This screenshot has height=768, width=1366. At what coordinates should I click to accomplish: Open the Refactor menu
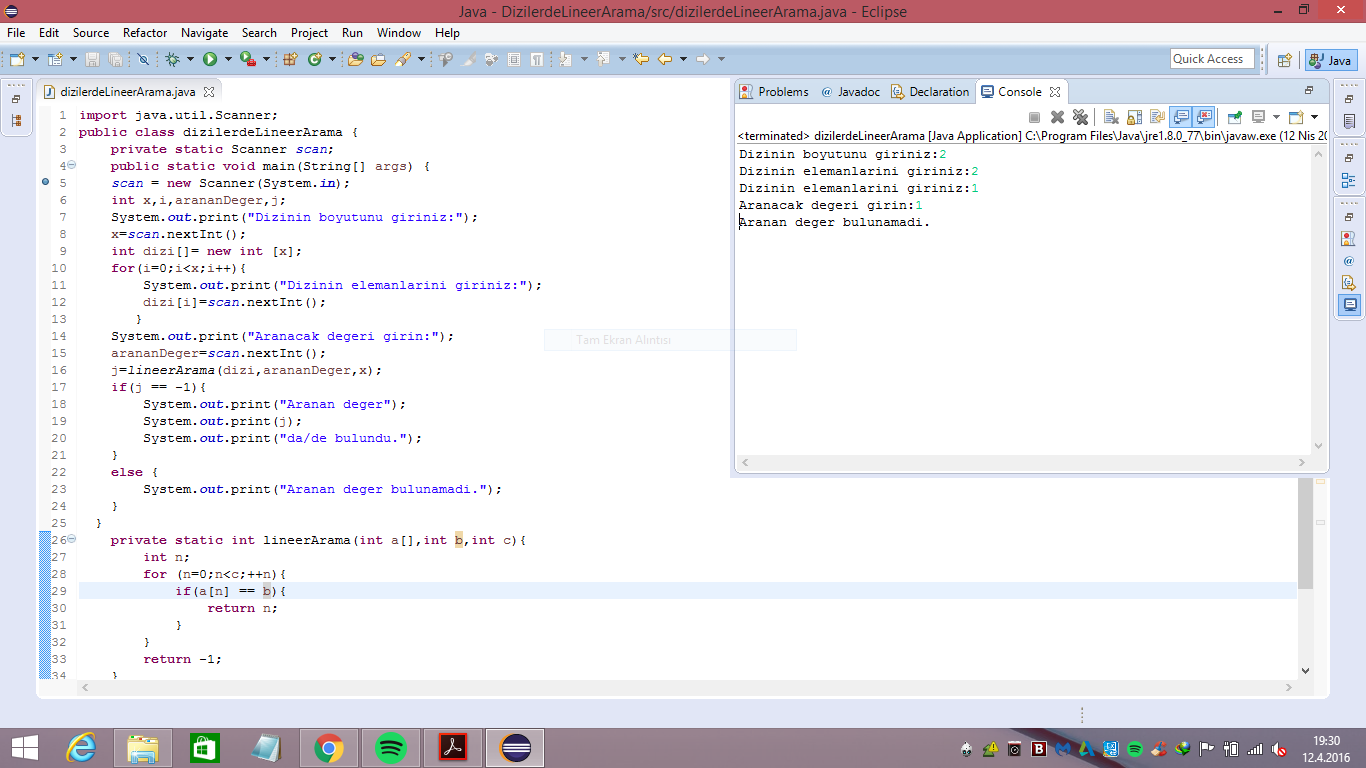point(145,33)
